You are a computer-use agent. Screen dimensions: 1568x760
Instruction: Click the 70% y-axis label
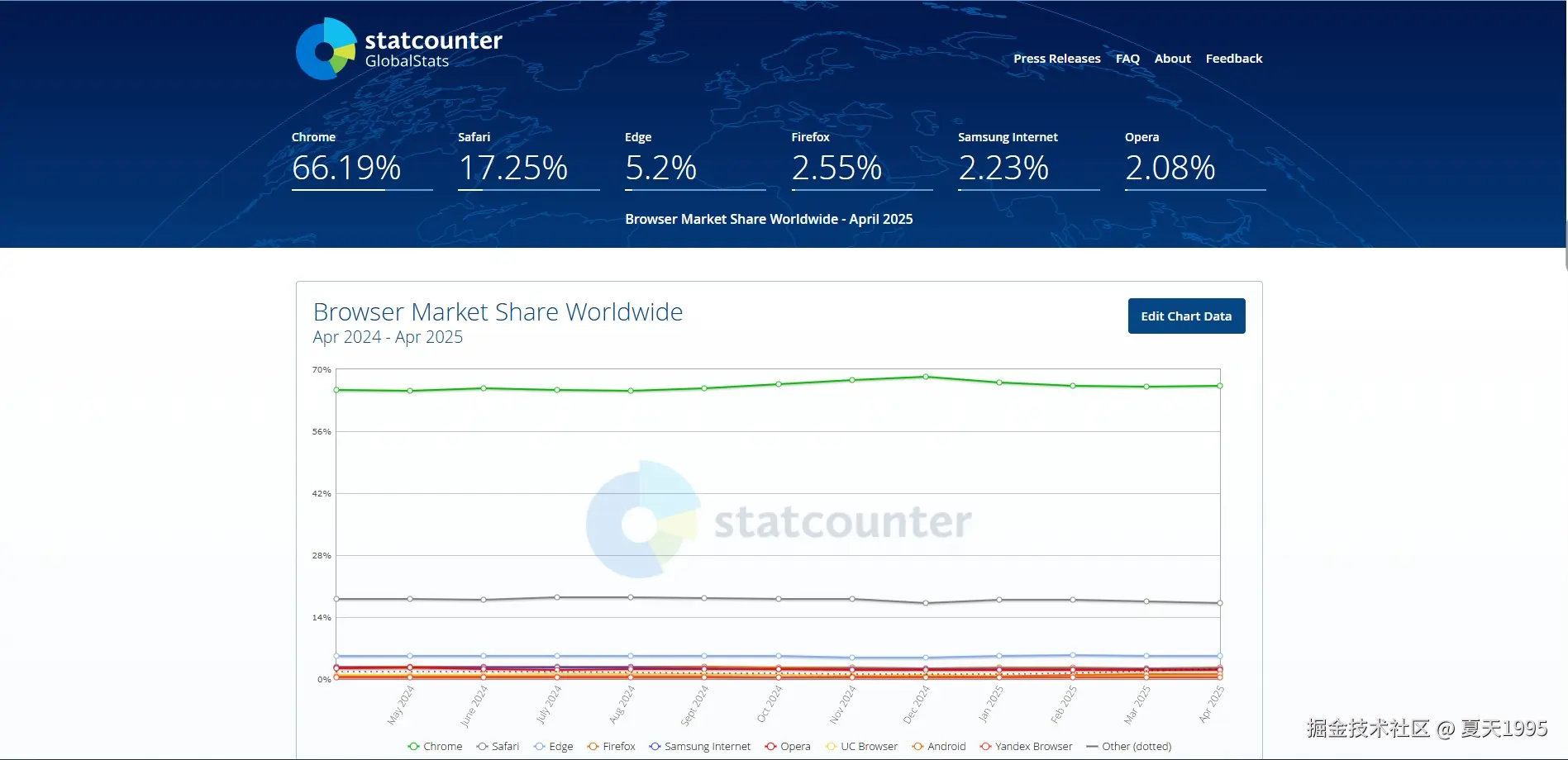[322, 369]
